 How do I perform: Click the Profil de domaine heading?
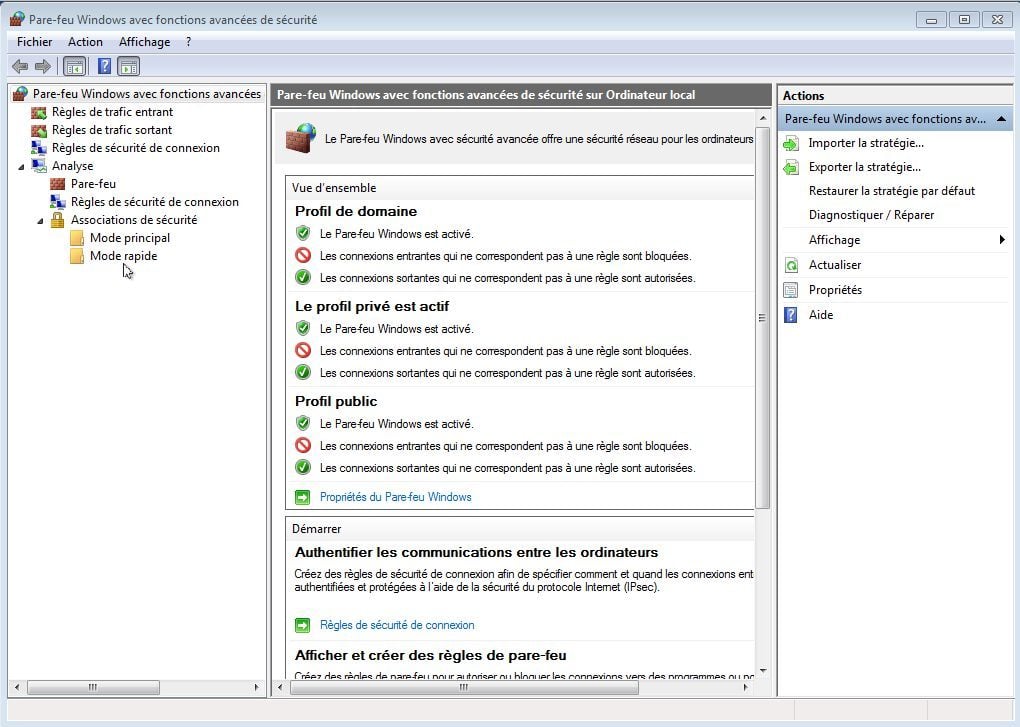pos(356,211)
